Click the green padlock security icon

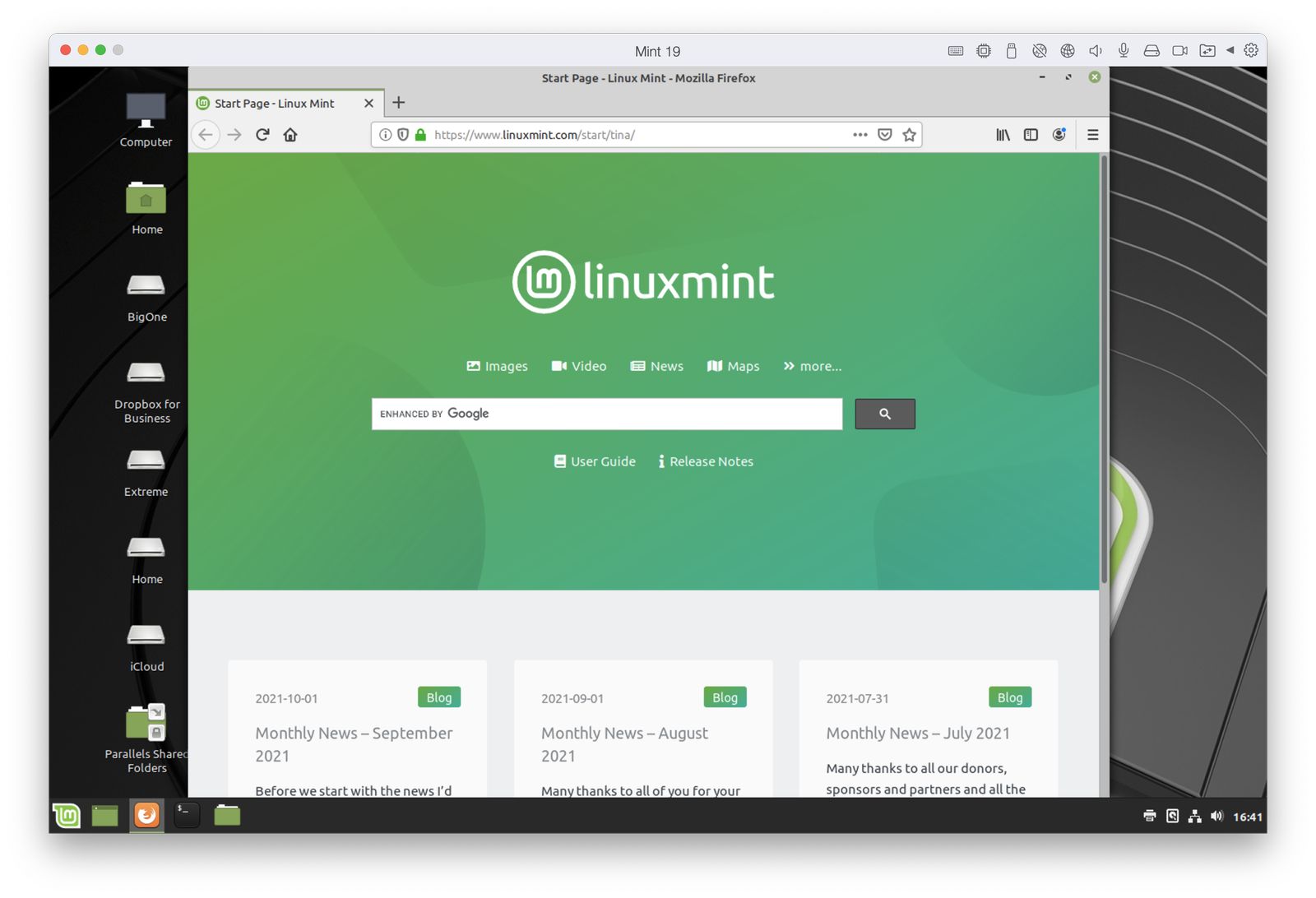coord(420,135)
